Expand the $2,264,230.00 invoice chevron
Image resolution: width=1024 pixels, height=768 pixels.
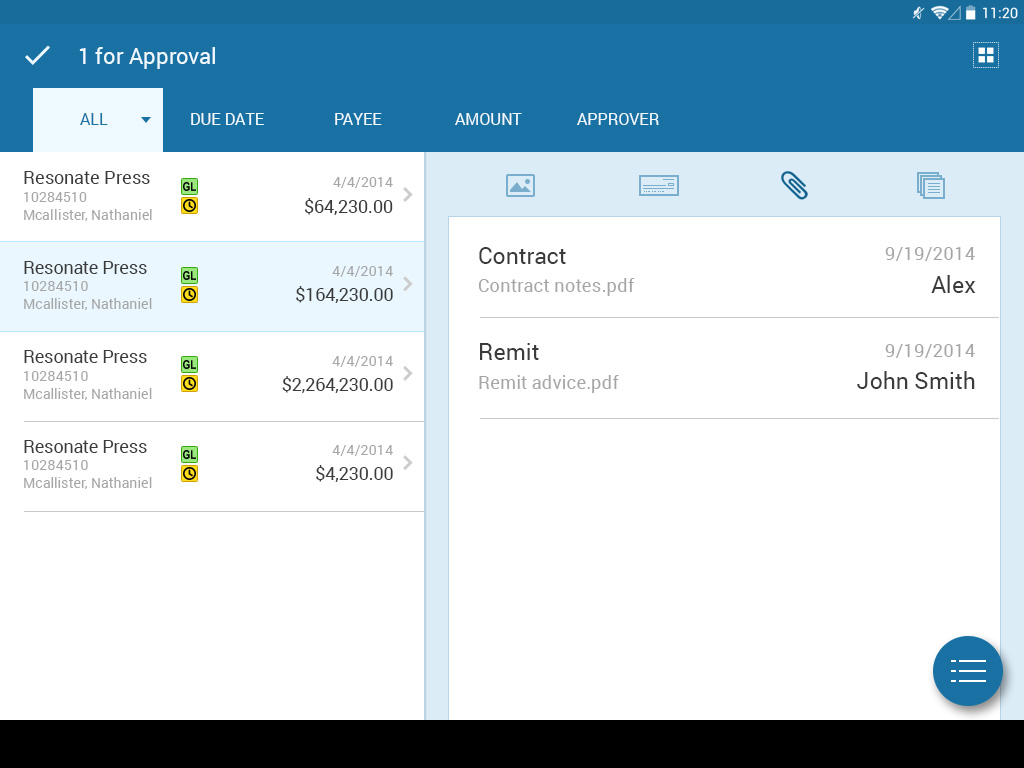pyautogui.click(x=407, y=374)
